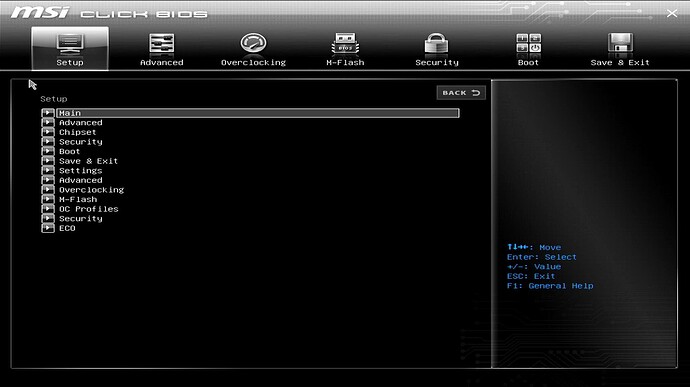
Task: Click the speedometer icon for Overclocking
Action: tap(253, 44)
